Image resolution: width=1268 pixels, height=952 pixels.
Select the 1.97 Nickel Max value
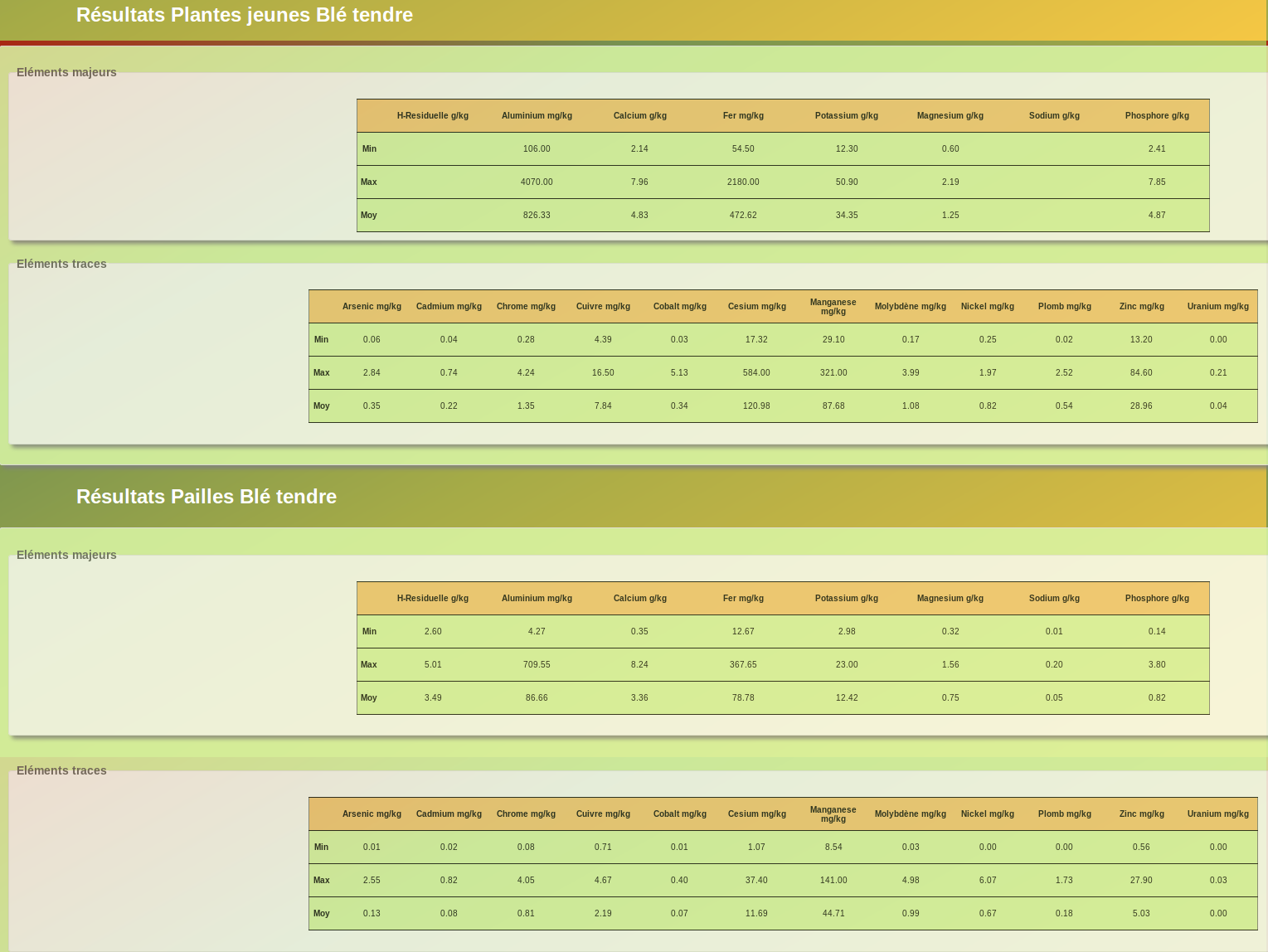(x=988, y=372)
